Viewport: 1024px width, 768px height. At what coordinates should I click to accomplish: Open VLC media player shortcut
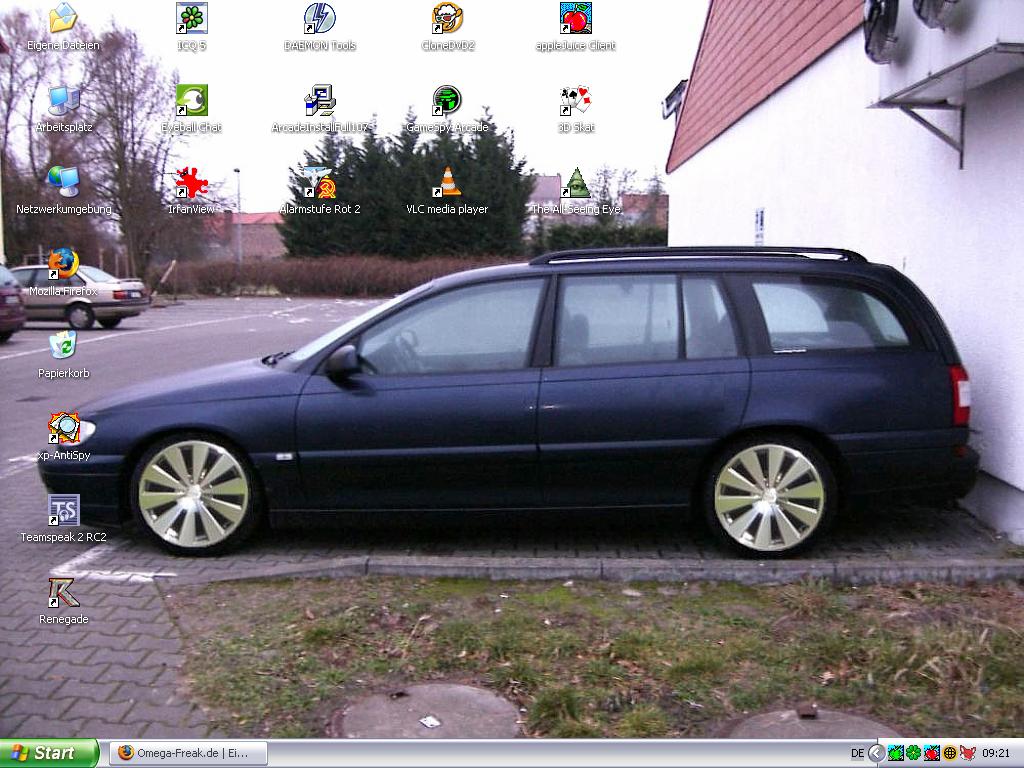[447, 183]
